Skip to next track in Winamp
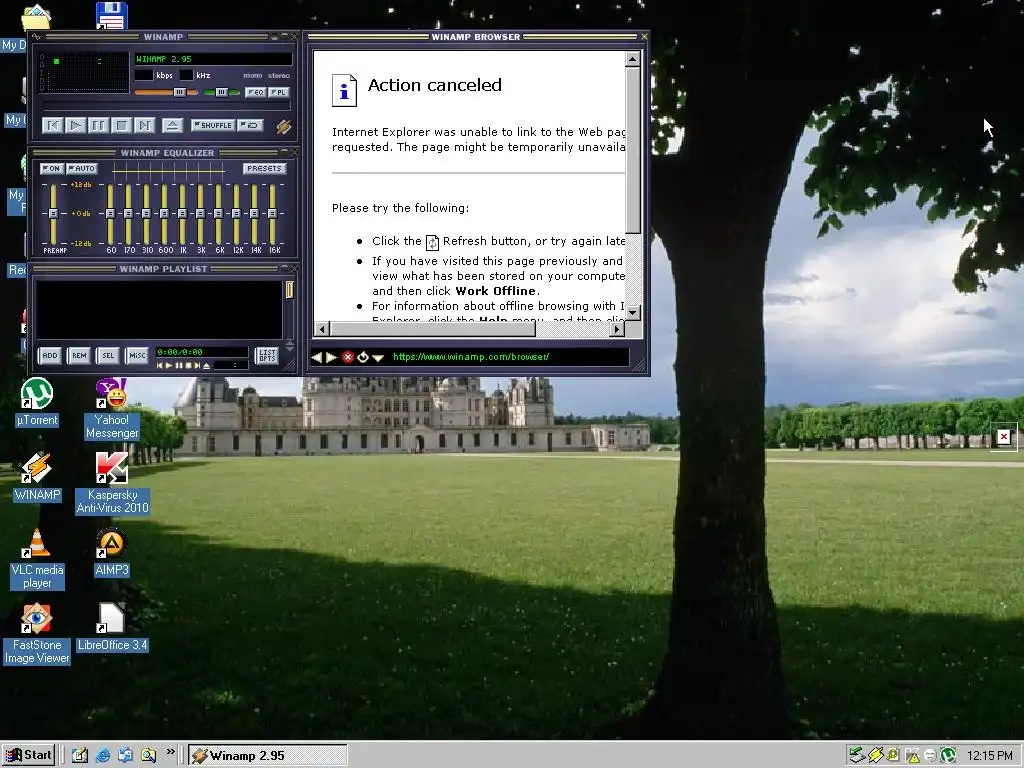The width and height of the screenshot is (1024, 768). point(144,125)
